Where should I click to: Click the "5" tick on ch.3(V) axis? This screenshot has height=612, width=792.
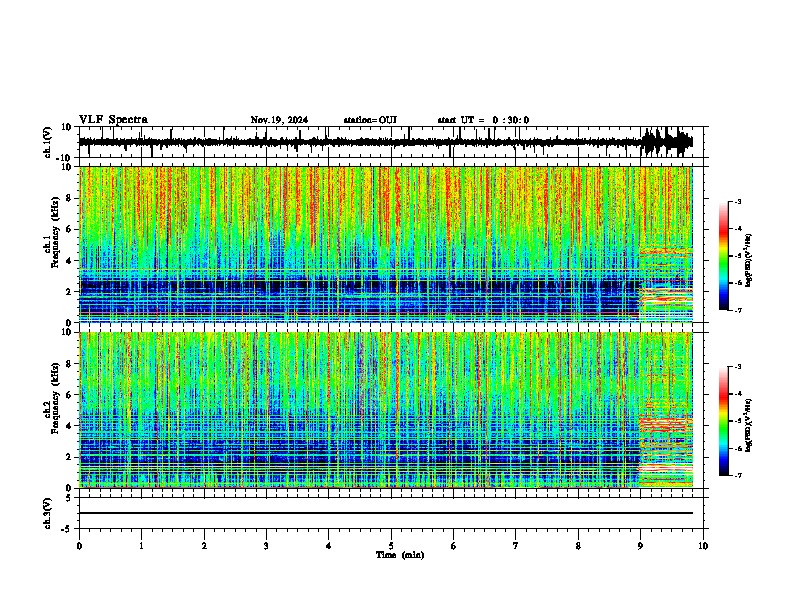[69, 497]
